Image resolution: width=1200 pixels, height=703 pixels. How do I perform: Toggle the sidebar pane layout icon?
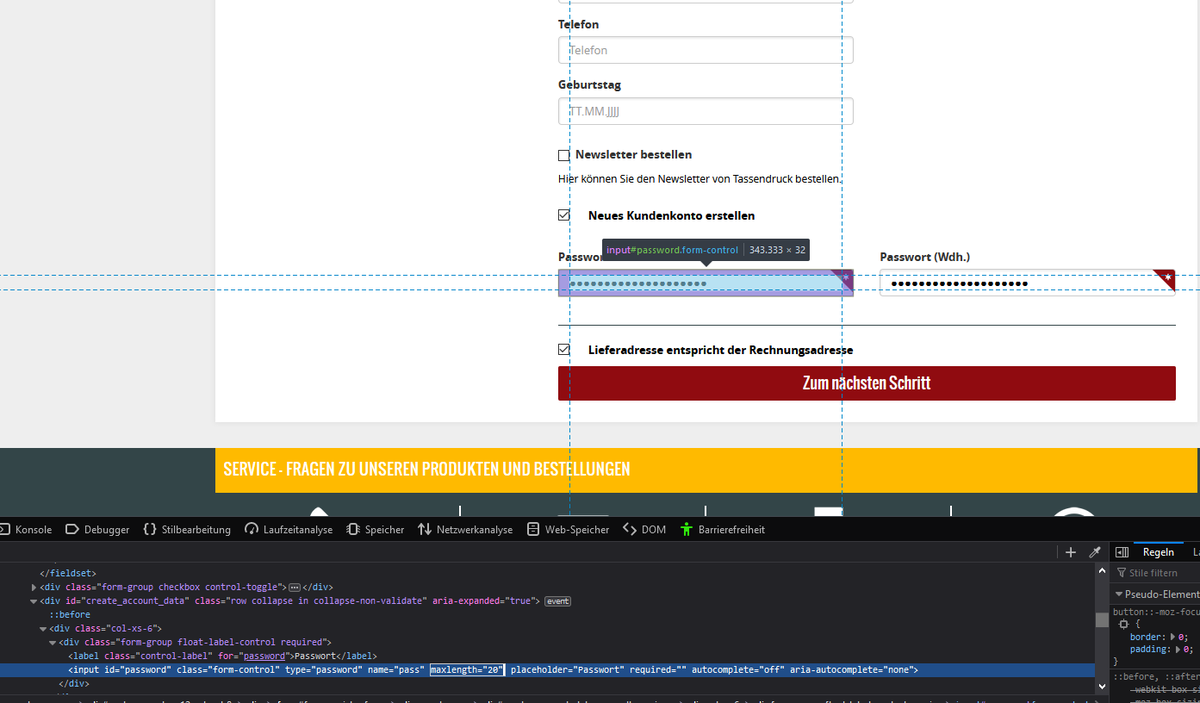click(1122, 552)
